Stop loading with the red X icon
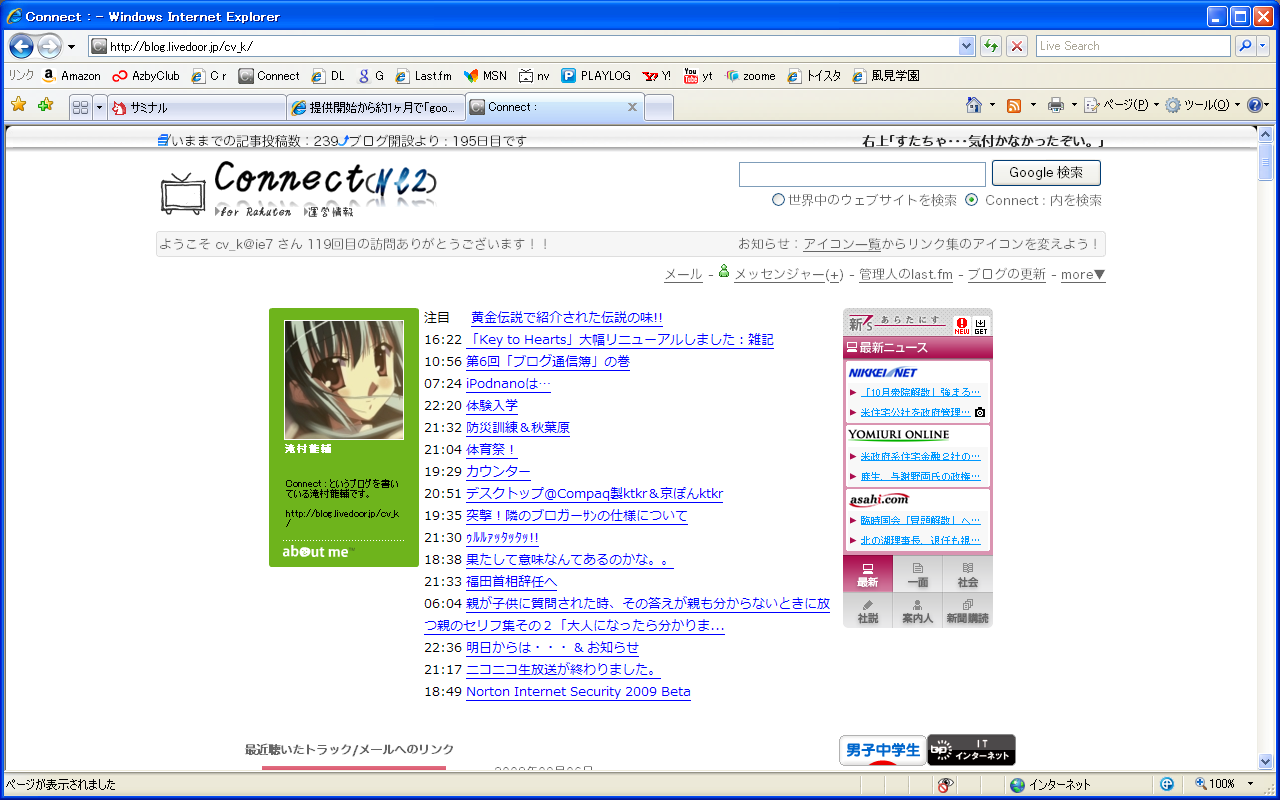Image resolution: width=1280 pixels, height=800 pixels. (x=1017, y=46)
